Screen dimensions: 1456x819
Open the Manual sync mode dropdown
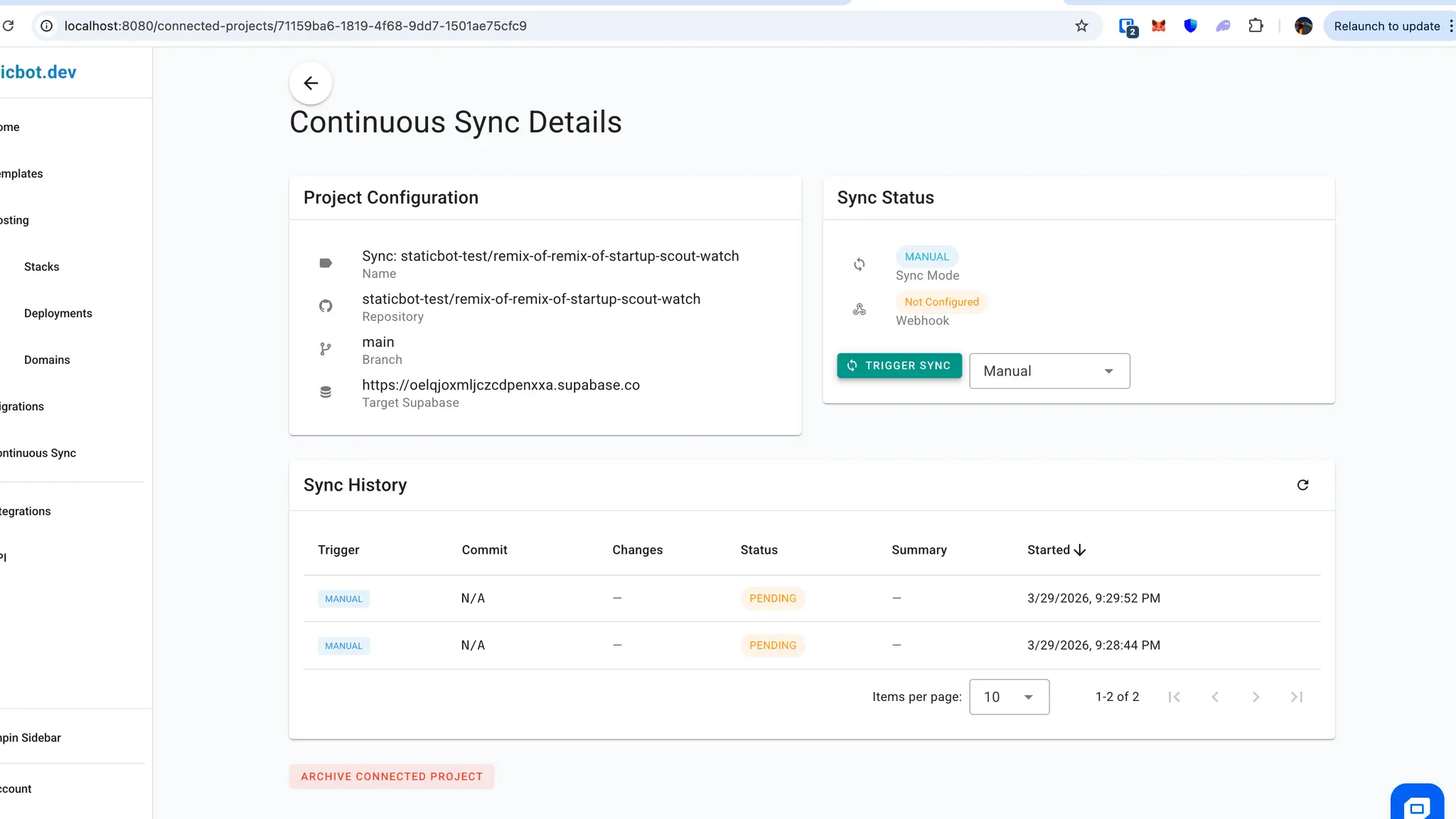pos(1049,371)
